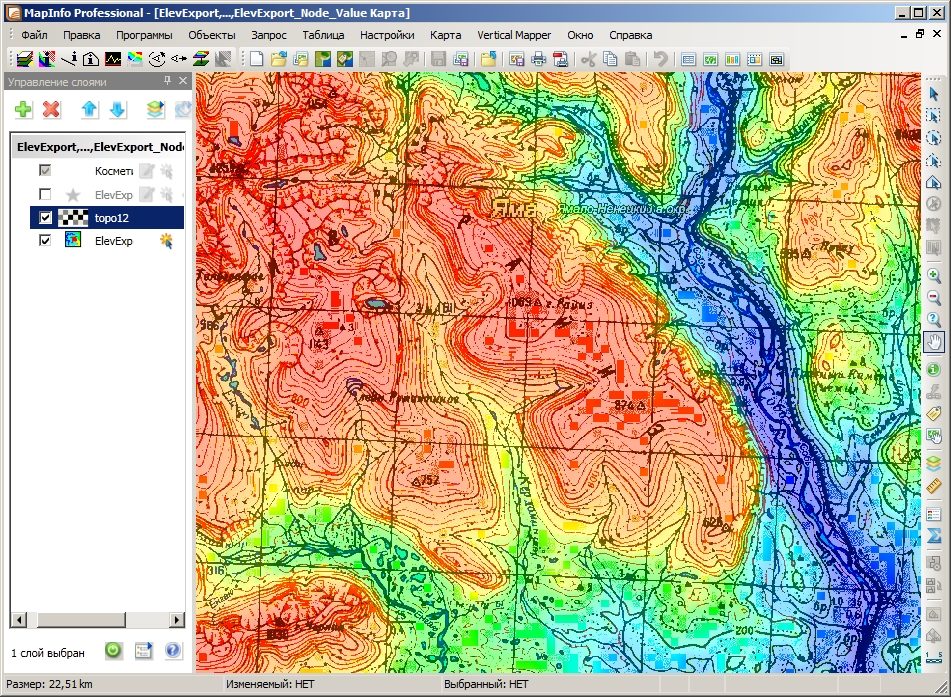Click the house-shaped region info tool icon

91,59
